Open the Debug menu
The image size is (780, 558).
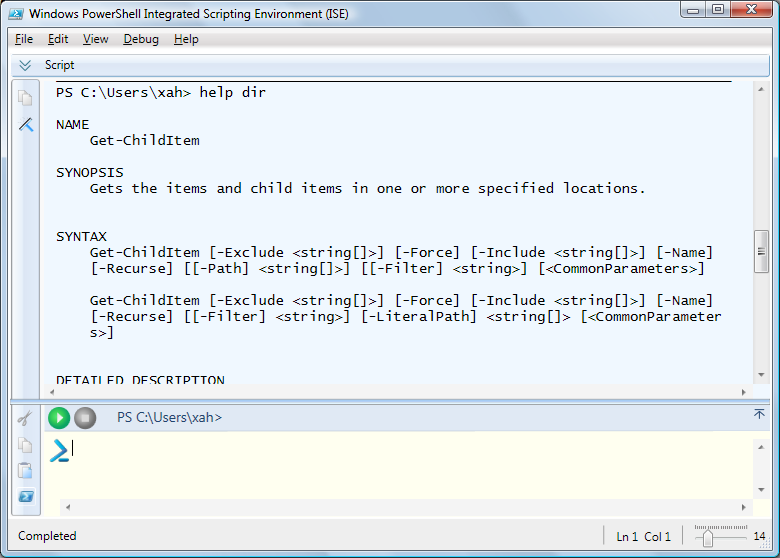coord(141,39)
